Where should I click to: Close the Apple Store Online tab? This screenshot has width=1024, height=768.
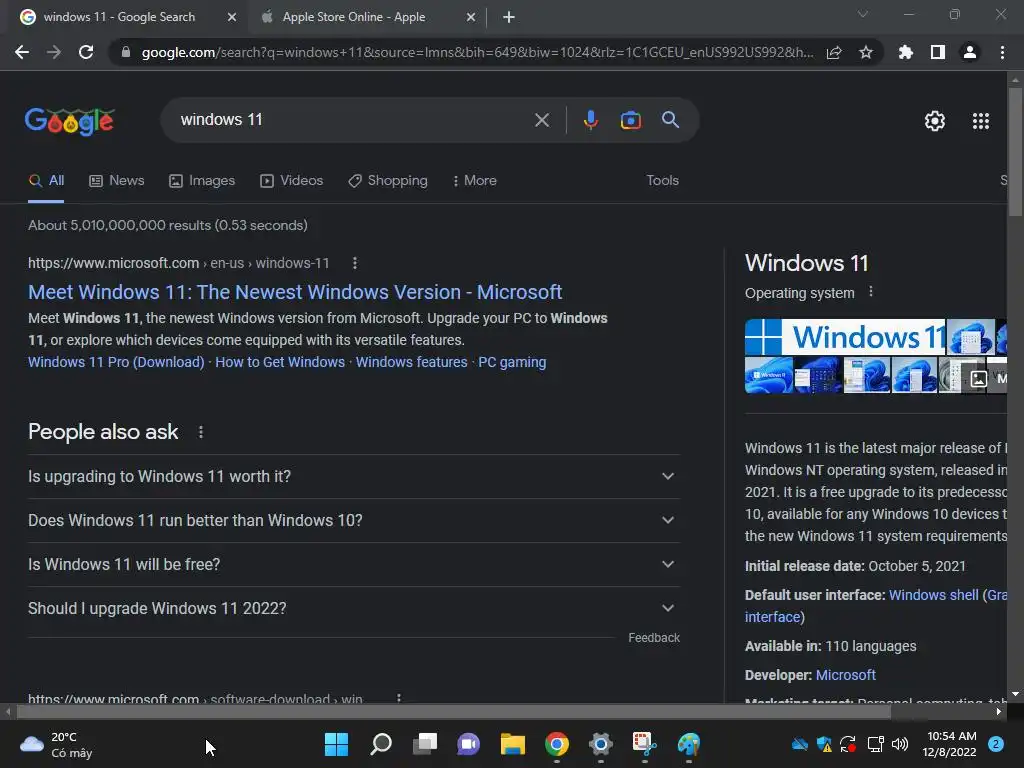click(x=471, y=17)
